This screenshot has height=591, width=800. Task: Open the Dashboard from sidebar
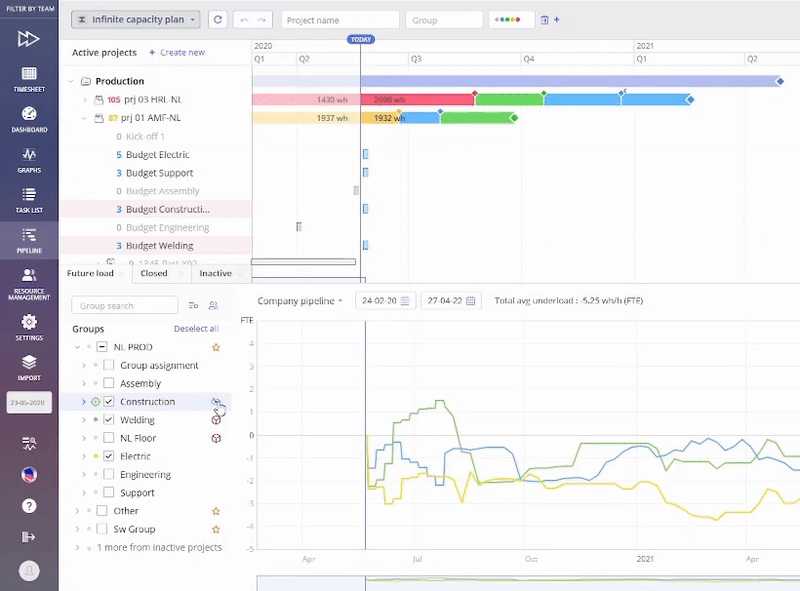[29, 118]
